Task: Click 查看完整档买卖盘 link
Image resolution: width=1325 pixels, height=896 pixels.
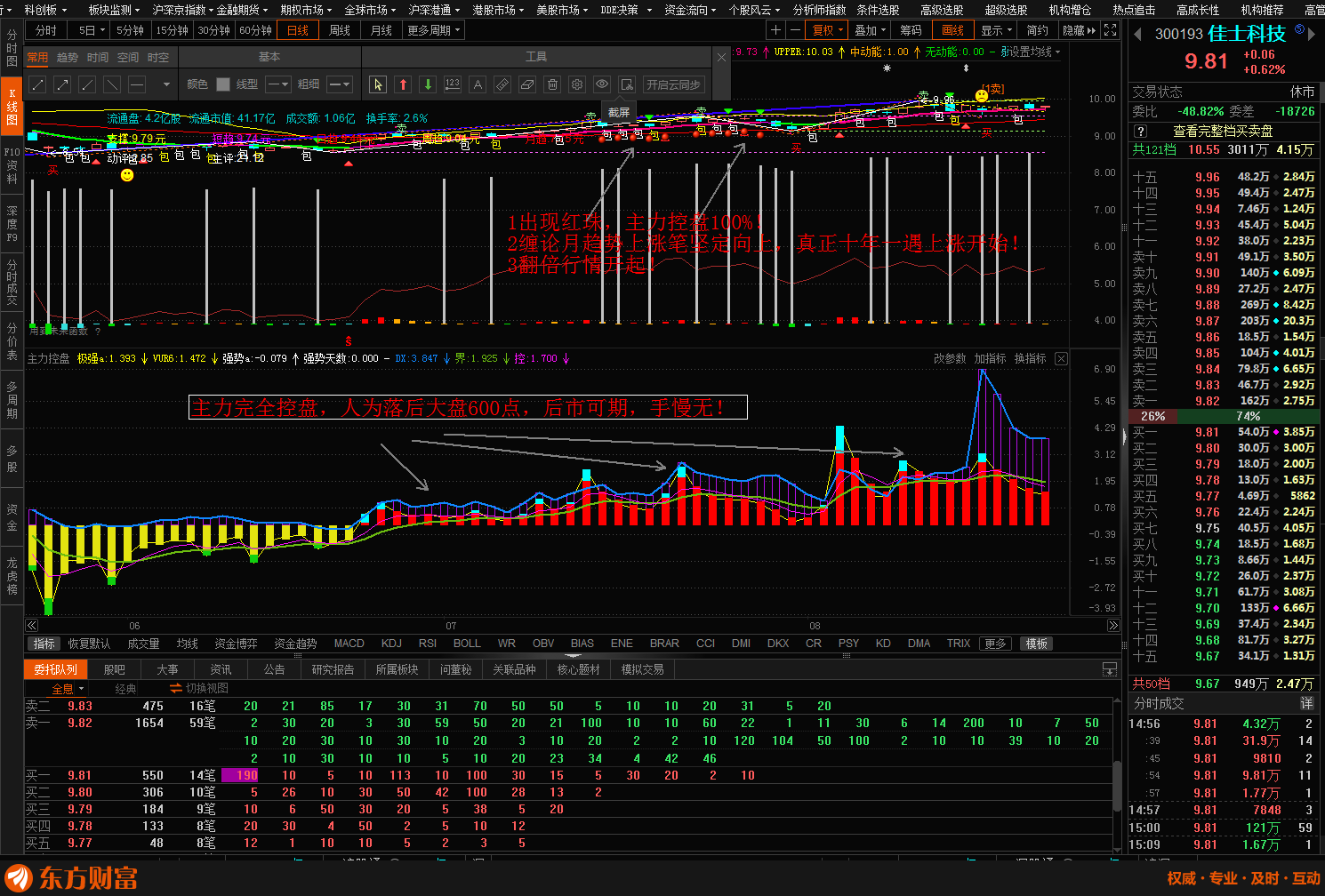Action: point(1223,131)
